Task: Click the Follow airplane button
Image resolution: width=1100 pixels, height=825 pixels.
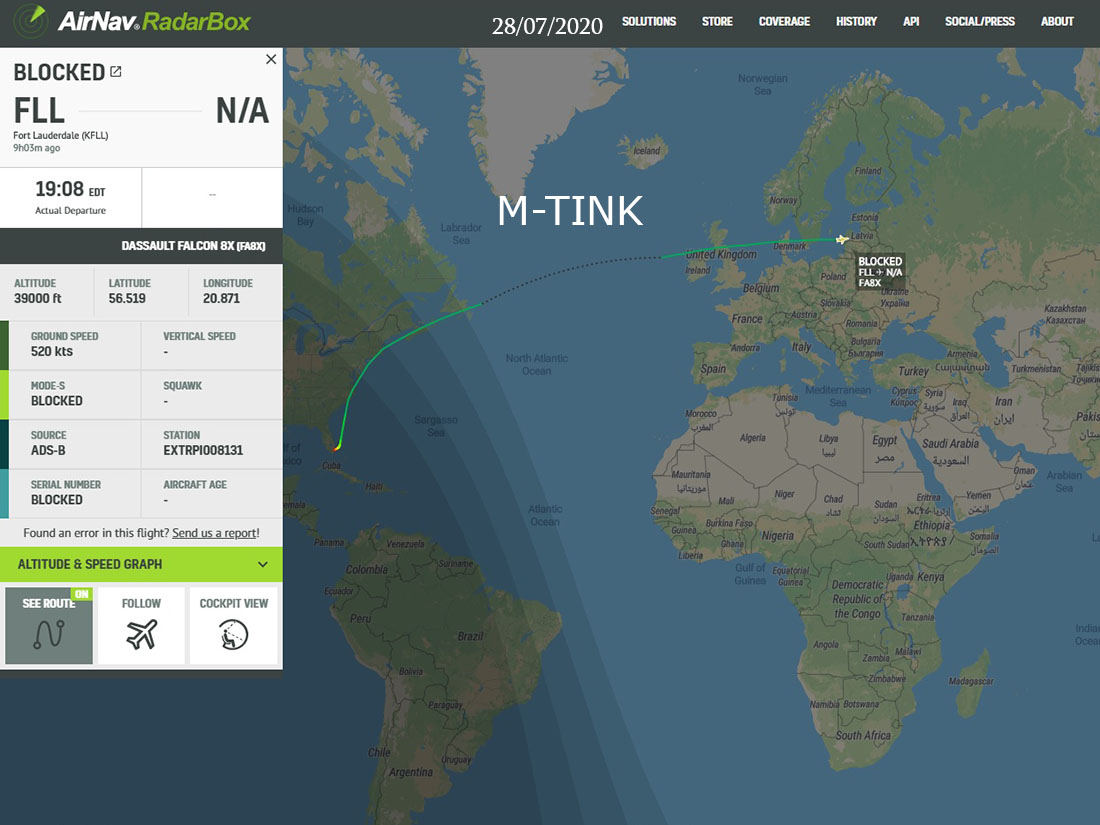Action: tap(141, 626)
